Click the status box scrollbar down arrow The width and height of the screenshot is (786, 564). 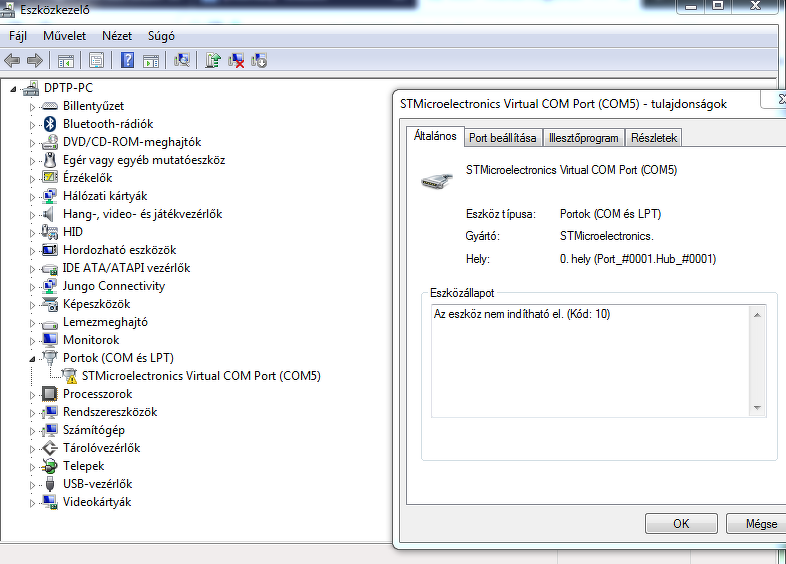757,408
